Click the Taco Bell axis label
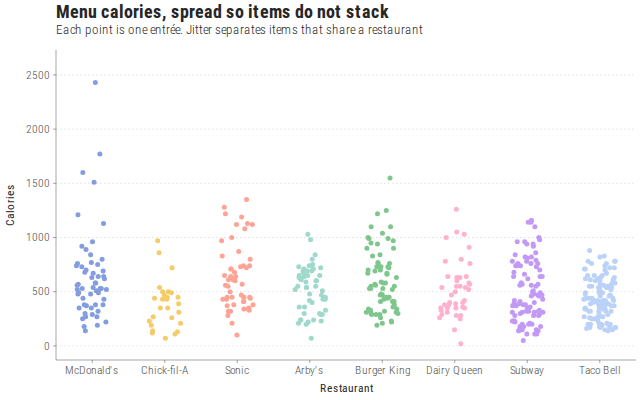The height and width of the screenshot is (400, 640). (600, 370)
